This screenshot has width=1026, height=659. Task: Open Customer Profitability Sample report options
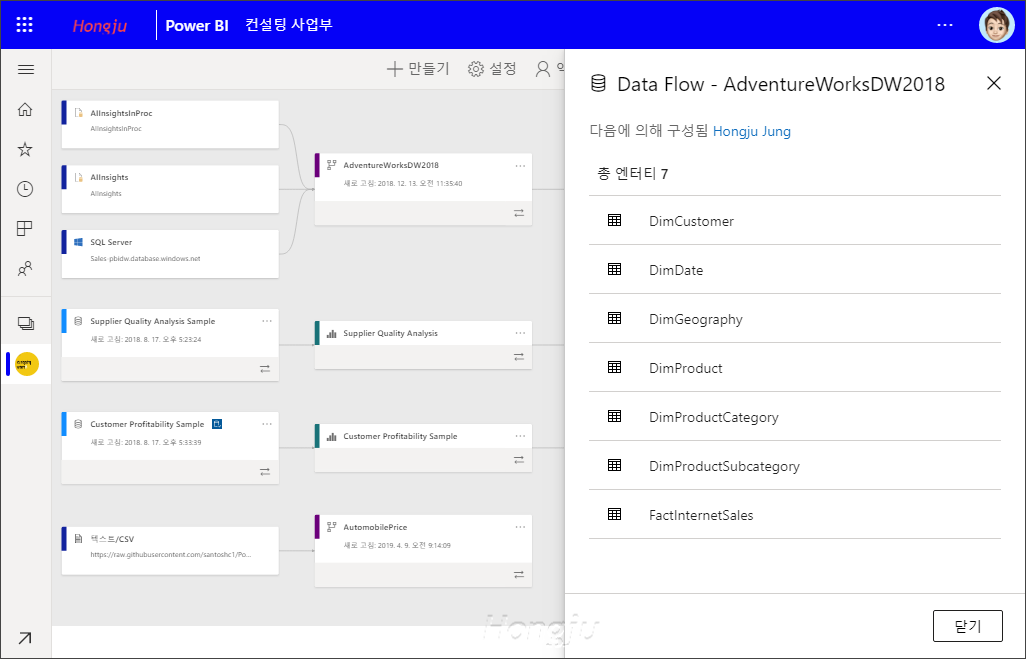click(520, 436)
